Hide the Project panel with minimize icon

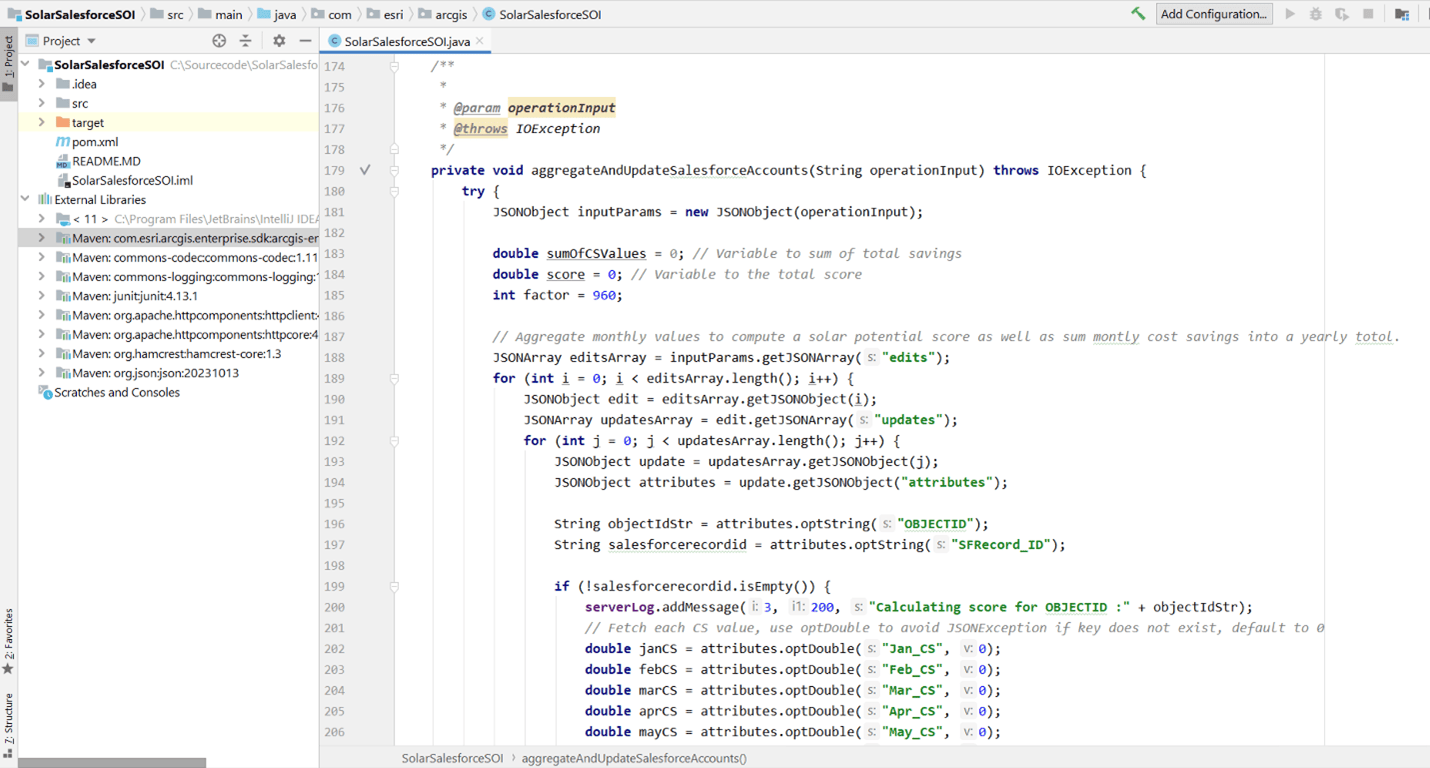(x=305, y=41)
